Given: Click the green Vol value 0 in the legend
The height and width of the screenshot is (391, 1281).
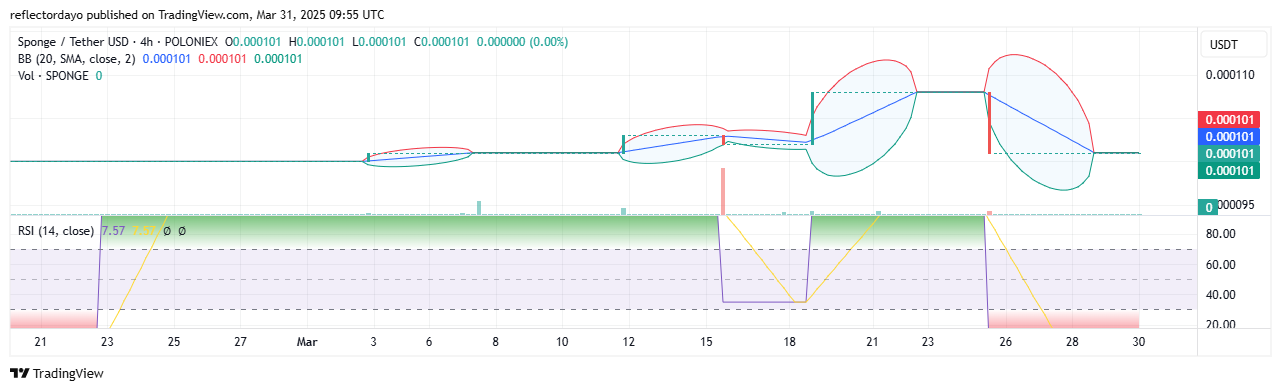Looking at the screenshot, I should click(x=99, y=76).
